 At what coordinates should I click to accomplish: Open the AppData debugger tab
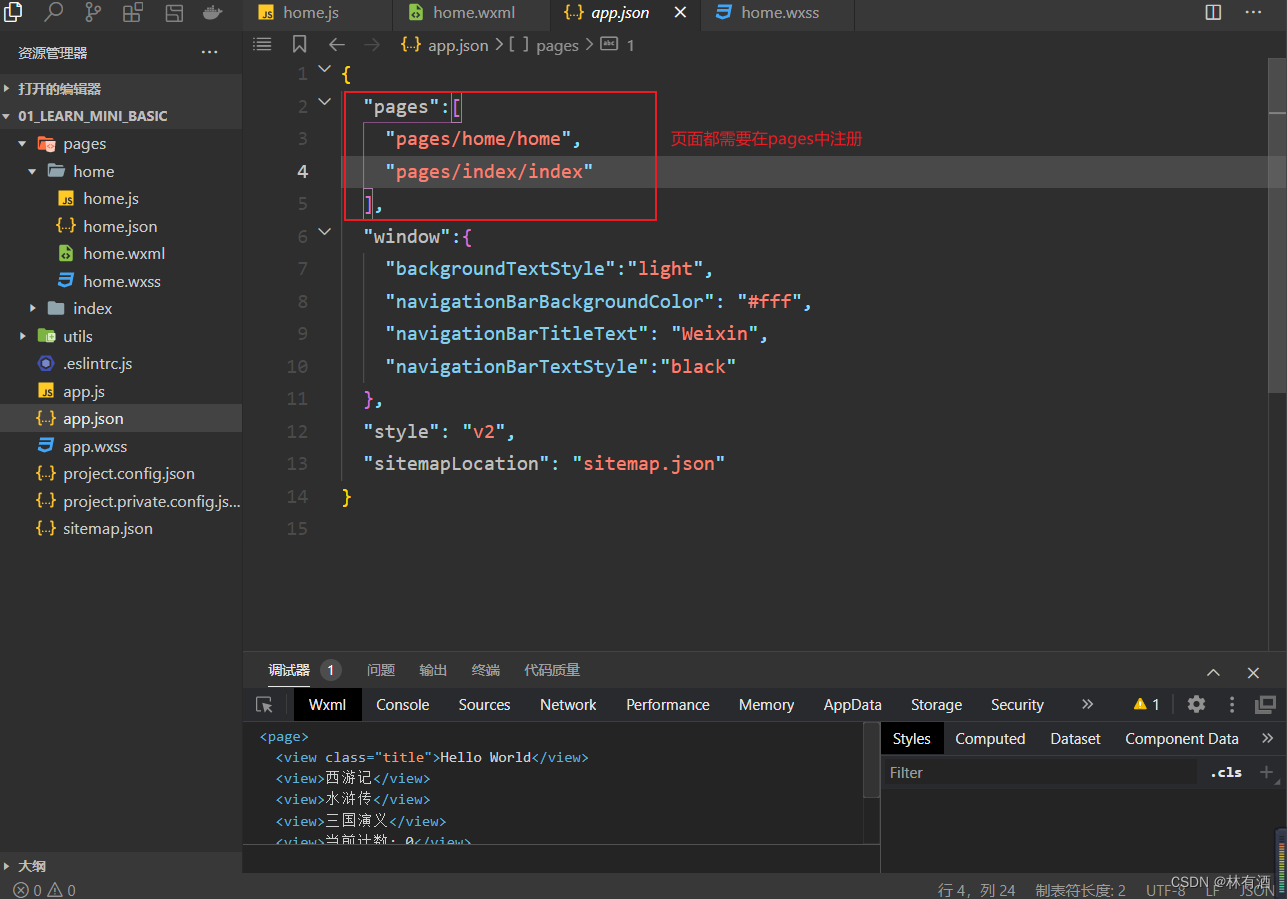(853, 704)
